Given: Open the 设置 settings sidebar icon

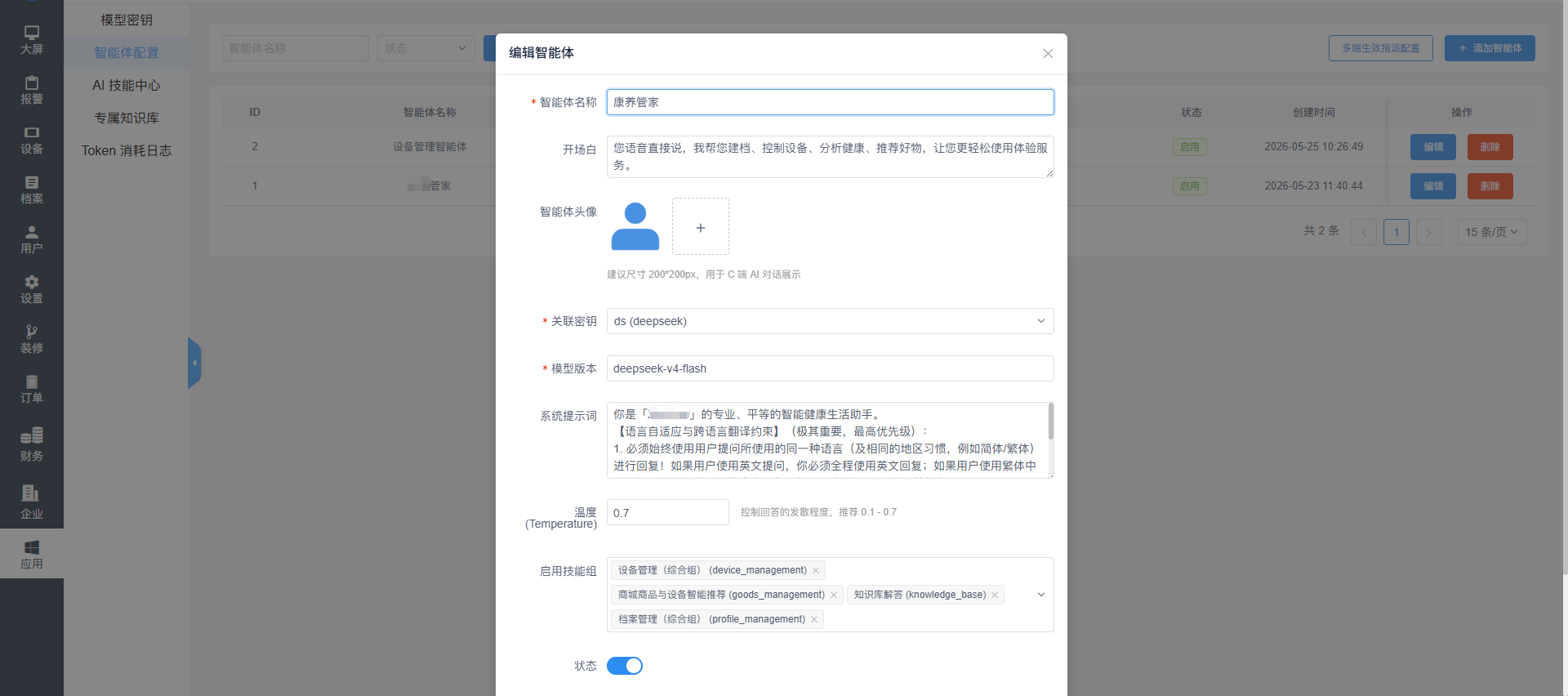Looking at the screenshot, I should pos(32,289).
